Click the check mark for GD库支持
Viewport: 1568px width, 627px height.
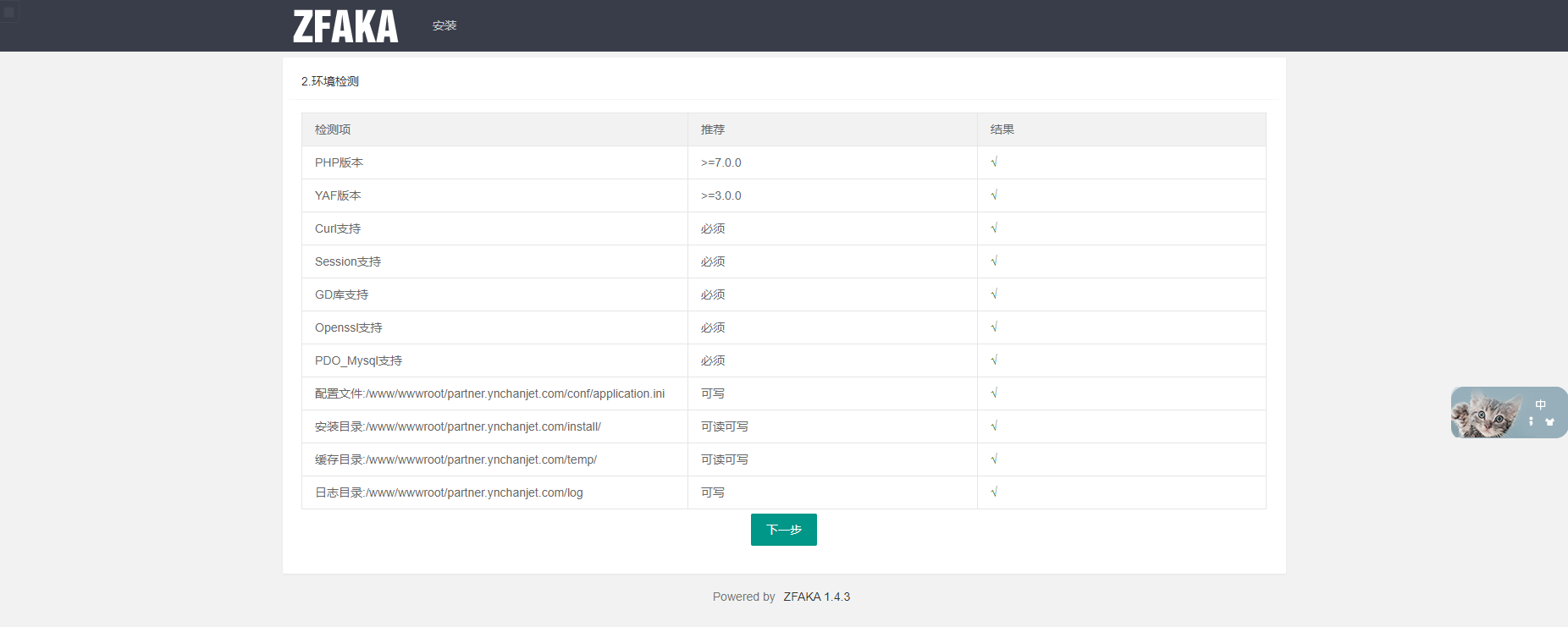(994, 294)
